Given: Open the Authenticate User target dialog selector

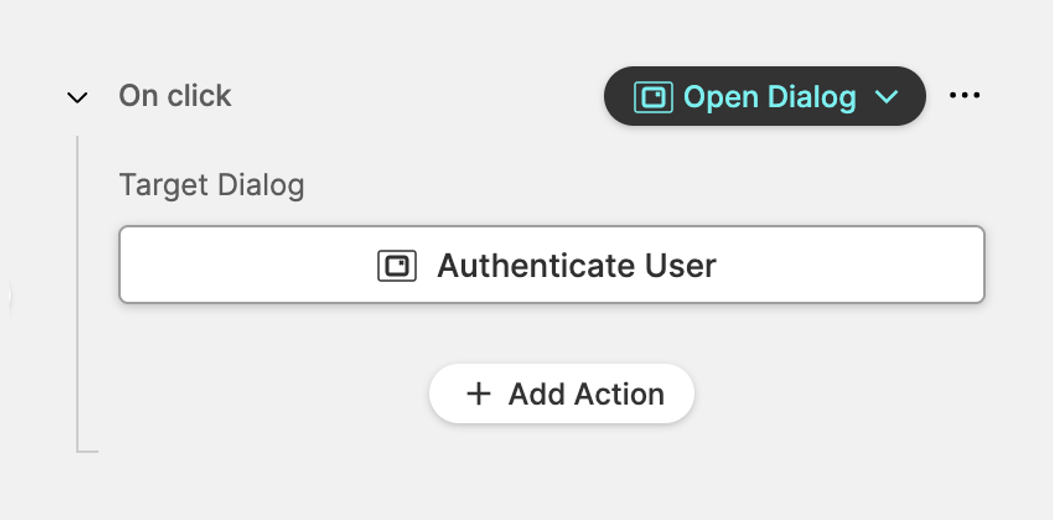Looking at the screenshot, I should tap(551, 265).
